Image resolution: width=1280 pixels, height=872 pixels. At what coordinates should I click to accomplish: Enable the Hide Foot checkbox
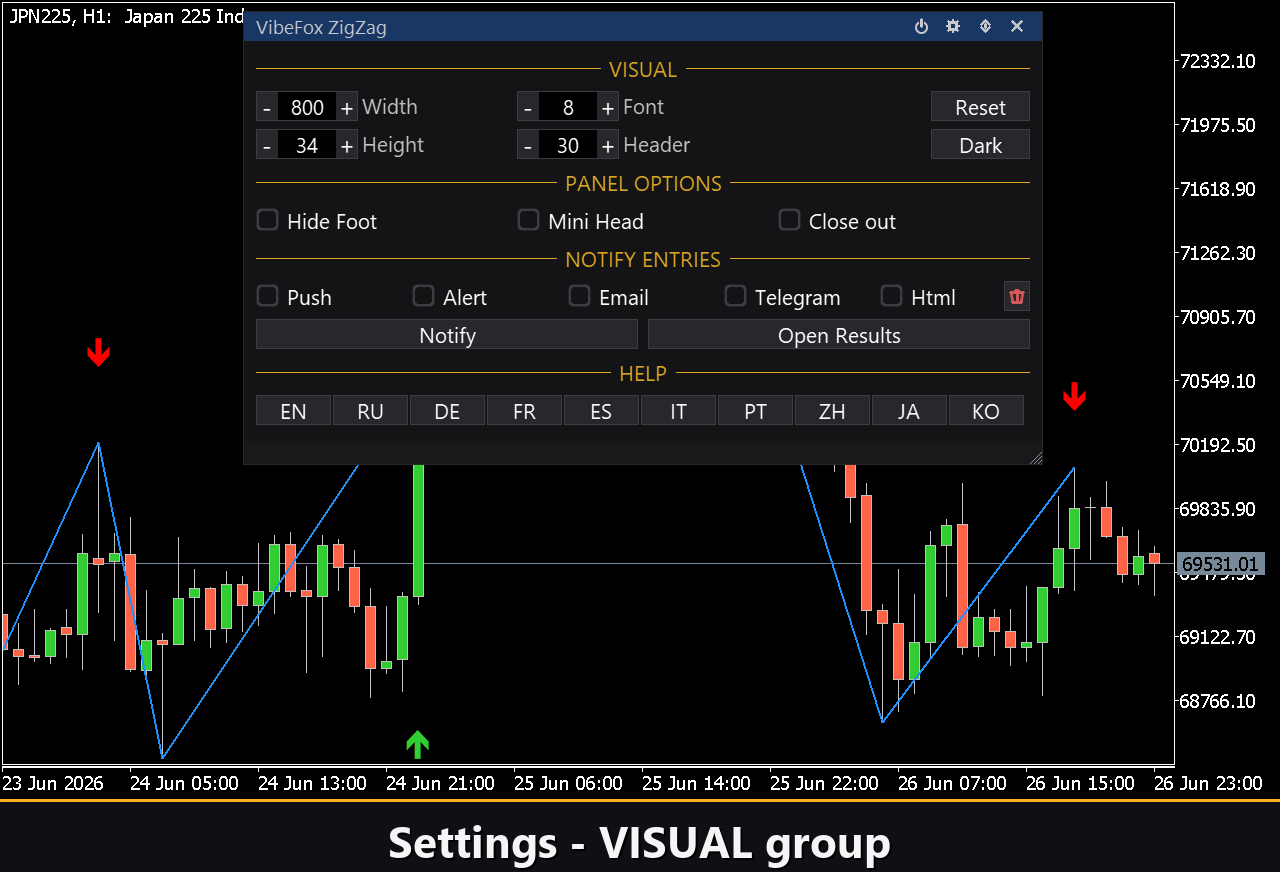point(267,220)
